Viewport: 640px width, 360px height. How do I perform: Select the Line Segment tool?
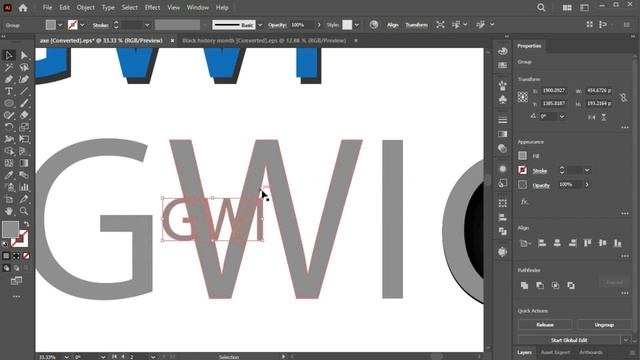click(x=24, y=91)
